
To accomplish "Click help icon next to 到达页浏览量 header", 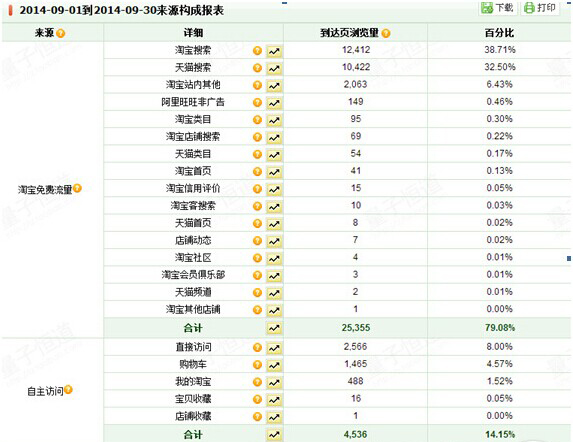I will point(386,33).
